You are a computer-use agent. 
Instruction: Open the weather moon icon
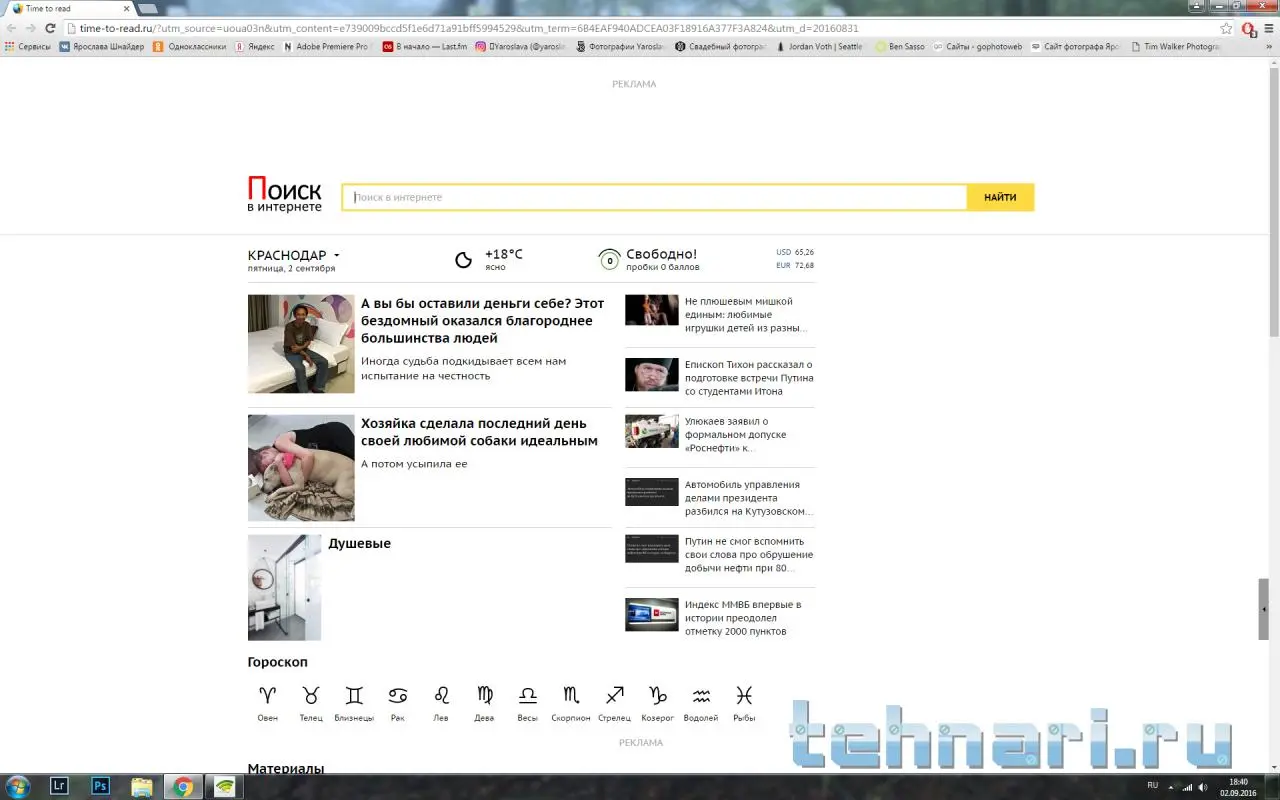(464, 260)
